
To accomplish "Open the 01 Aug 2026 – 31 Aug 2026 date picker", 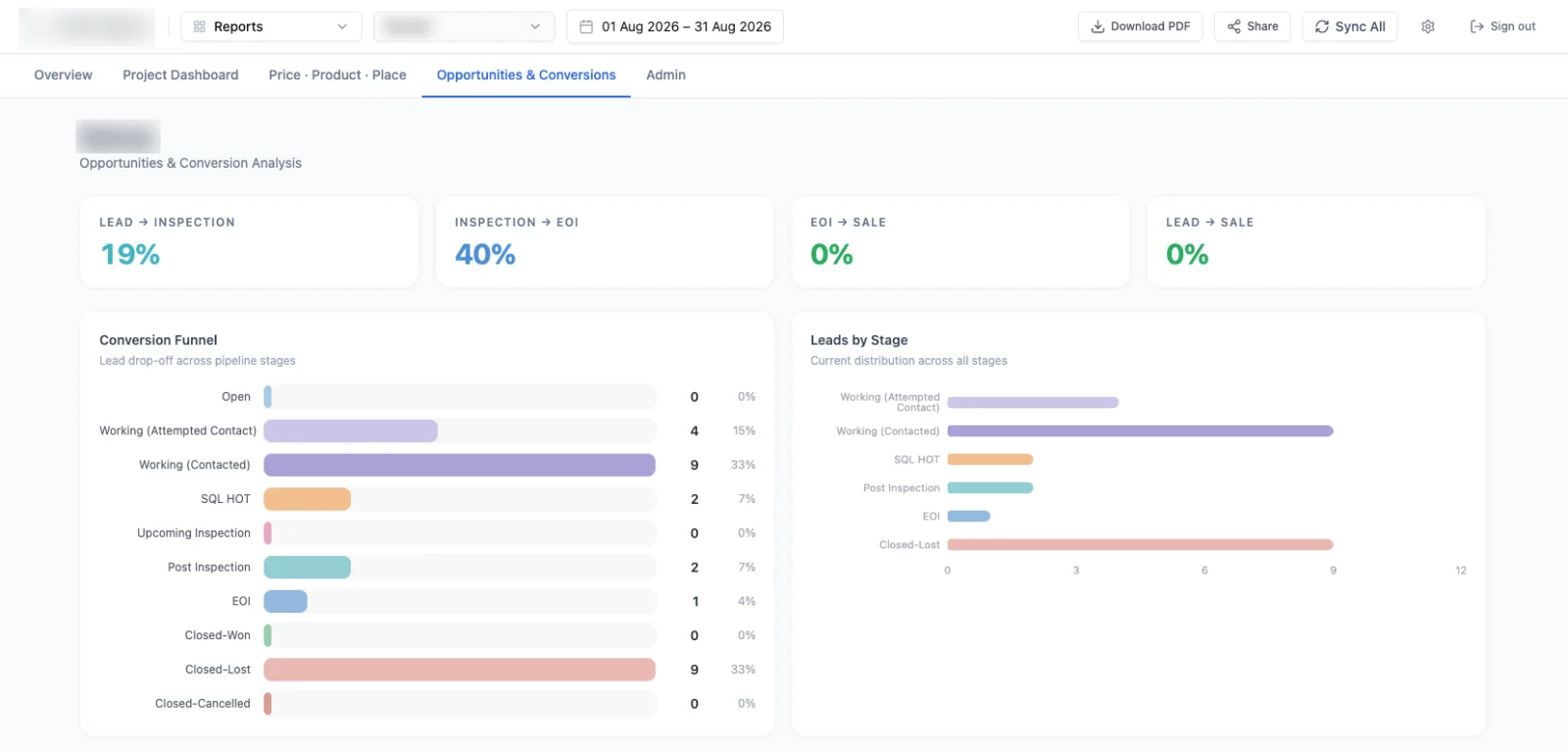I will click(x=675, y=26).
